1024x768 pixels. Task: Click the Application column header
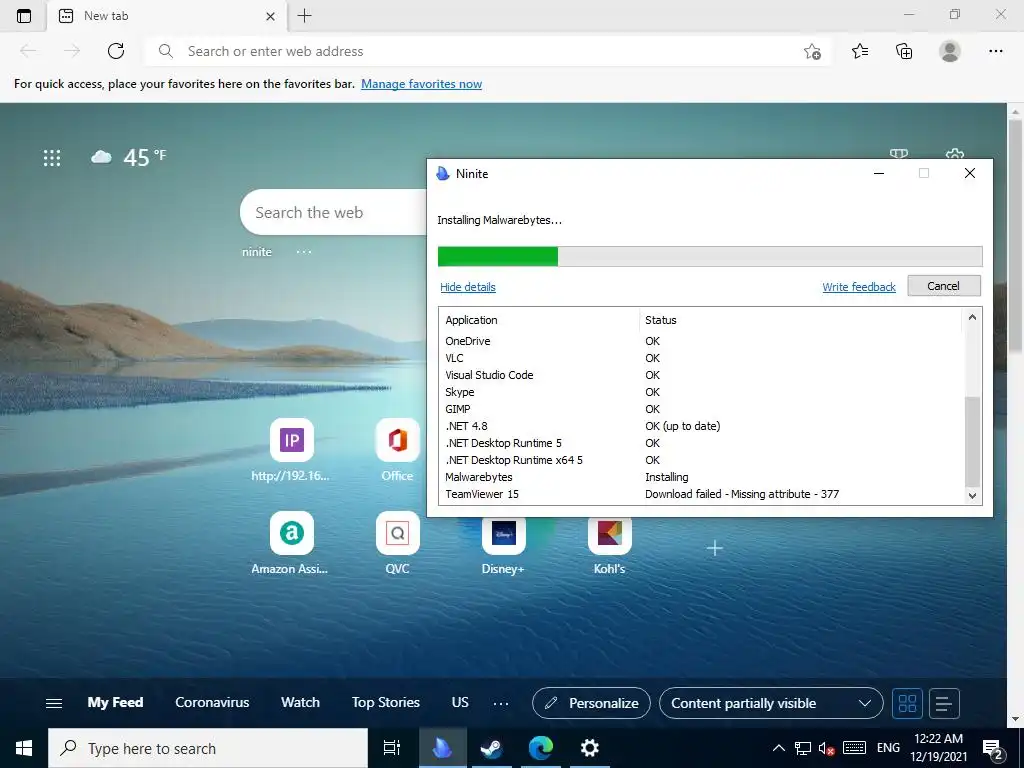coord(539,320)
